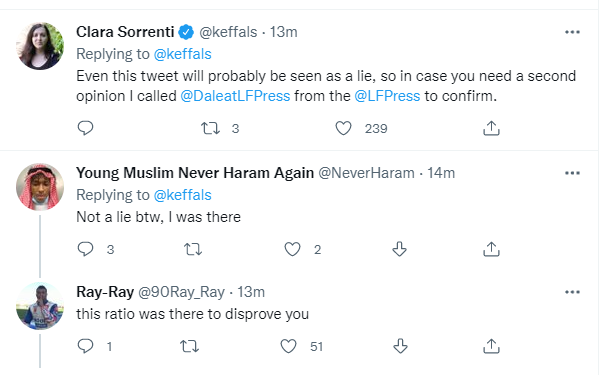The width and height of the screenshot is (609, 375).
Task: Open more options on Clara Sorrenti's tweet
Action: 572,32
